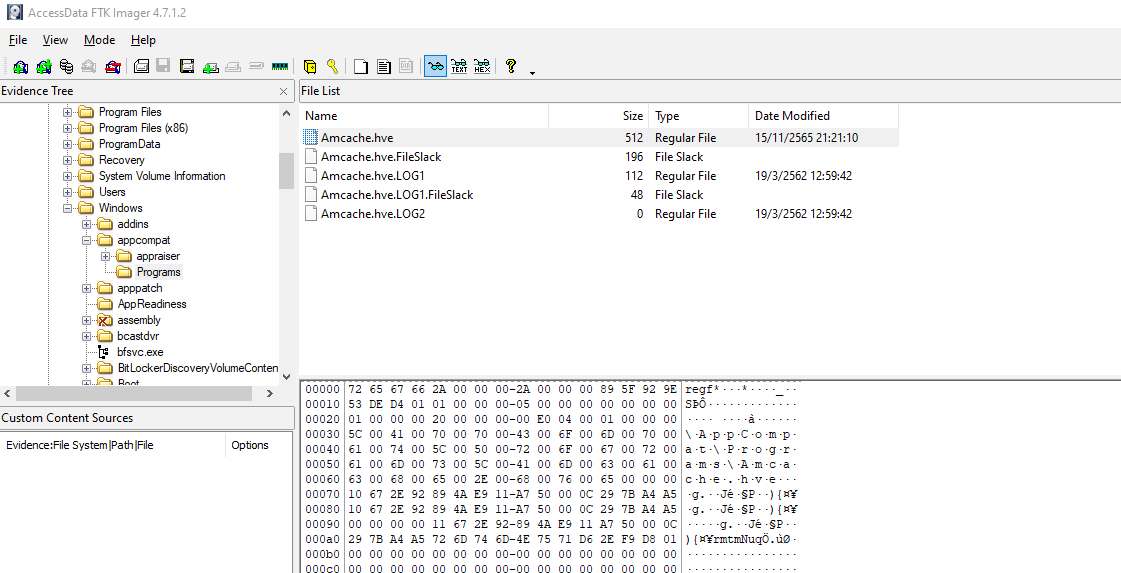Select the Amcache.hve file row

598,137
